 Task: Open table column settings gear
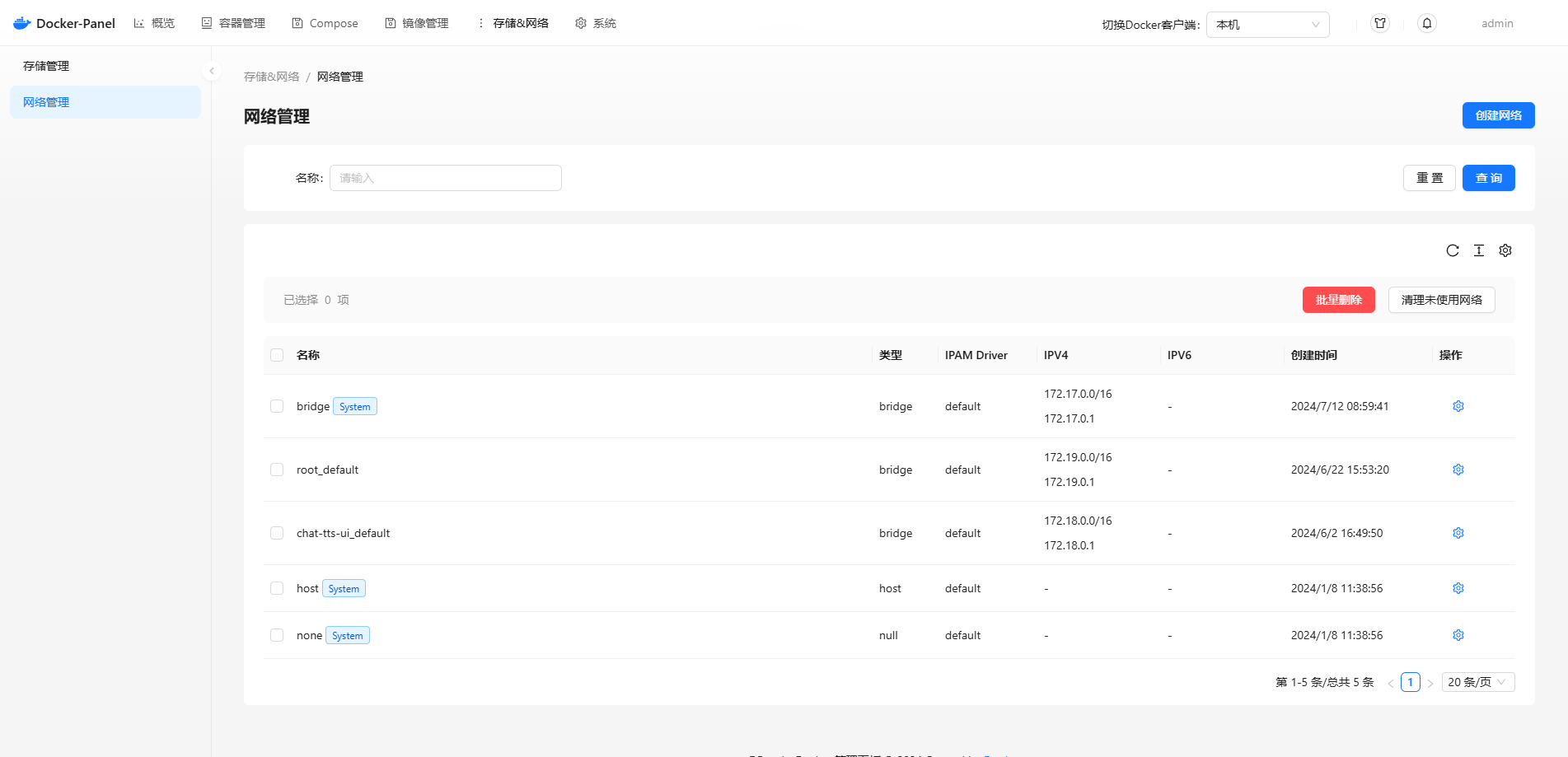[x=1505, y=250]
